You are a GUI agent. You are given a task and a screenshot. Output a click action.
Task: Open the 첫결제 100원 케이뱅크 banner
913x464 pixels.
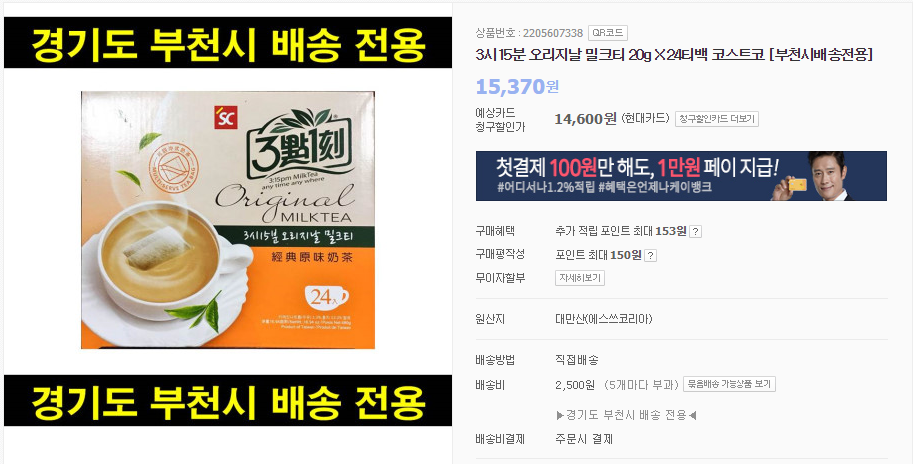[x=681, y=176]
